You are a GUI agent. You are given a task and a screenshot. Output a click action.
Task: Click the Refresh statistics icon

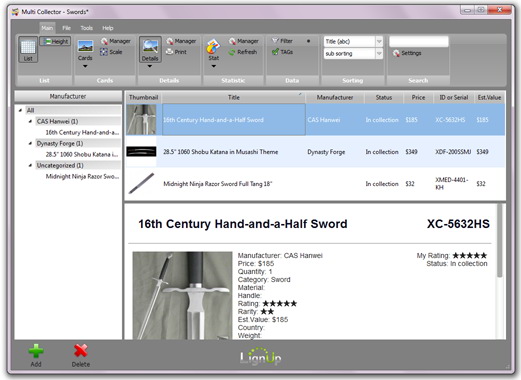click(x=232, y=52)
